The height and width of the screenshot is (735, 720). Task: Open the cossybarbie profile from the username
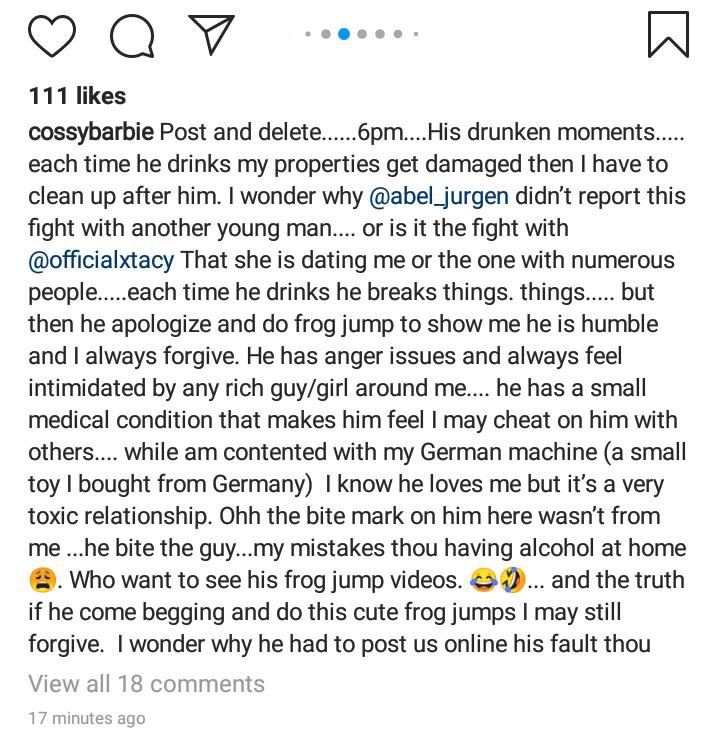91,132
